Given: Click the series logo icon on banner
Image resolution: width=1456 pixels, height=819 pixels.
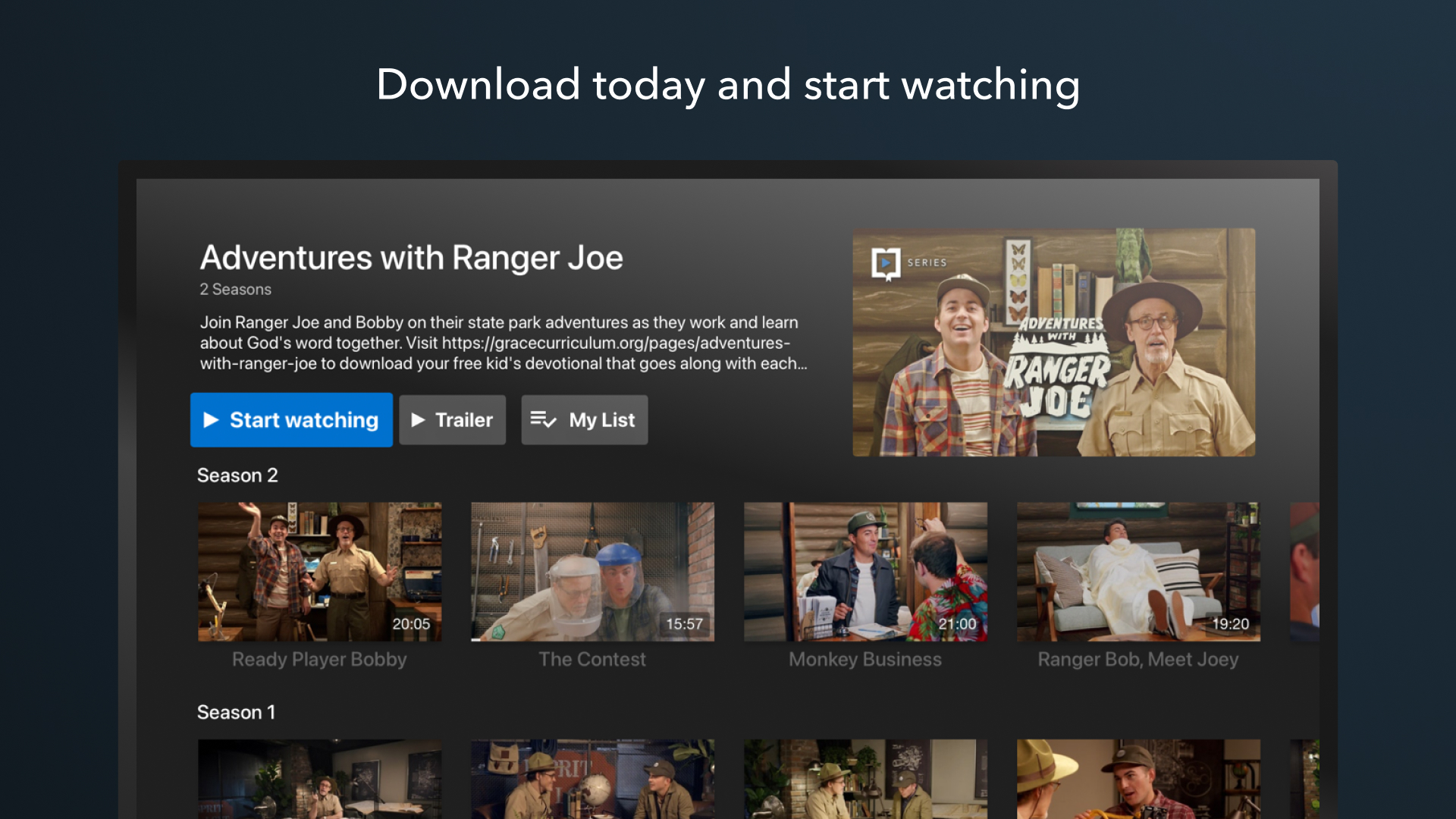Looking at the screenshot, I should tap(886, 263).
